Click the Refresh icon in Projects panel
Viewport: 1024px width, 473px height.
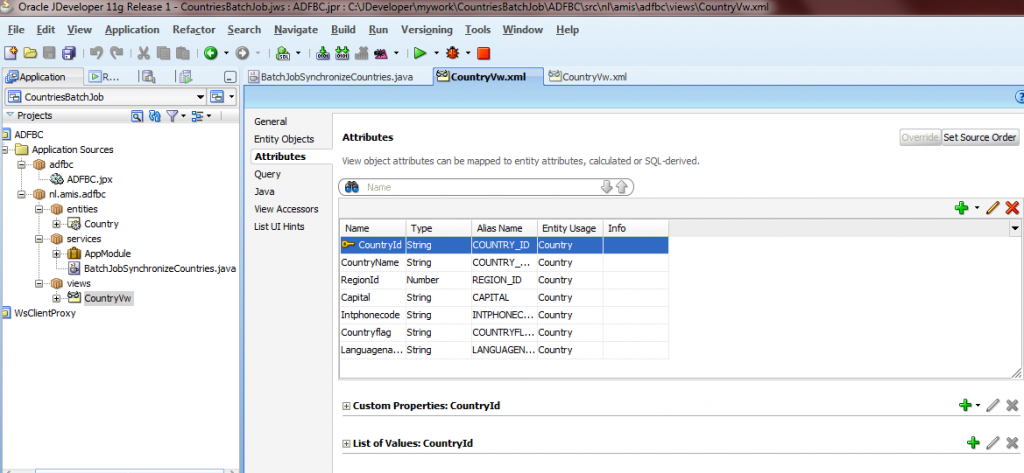(x=154, y=116)
